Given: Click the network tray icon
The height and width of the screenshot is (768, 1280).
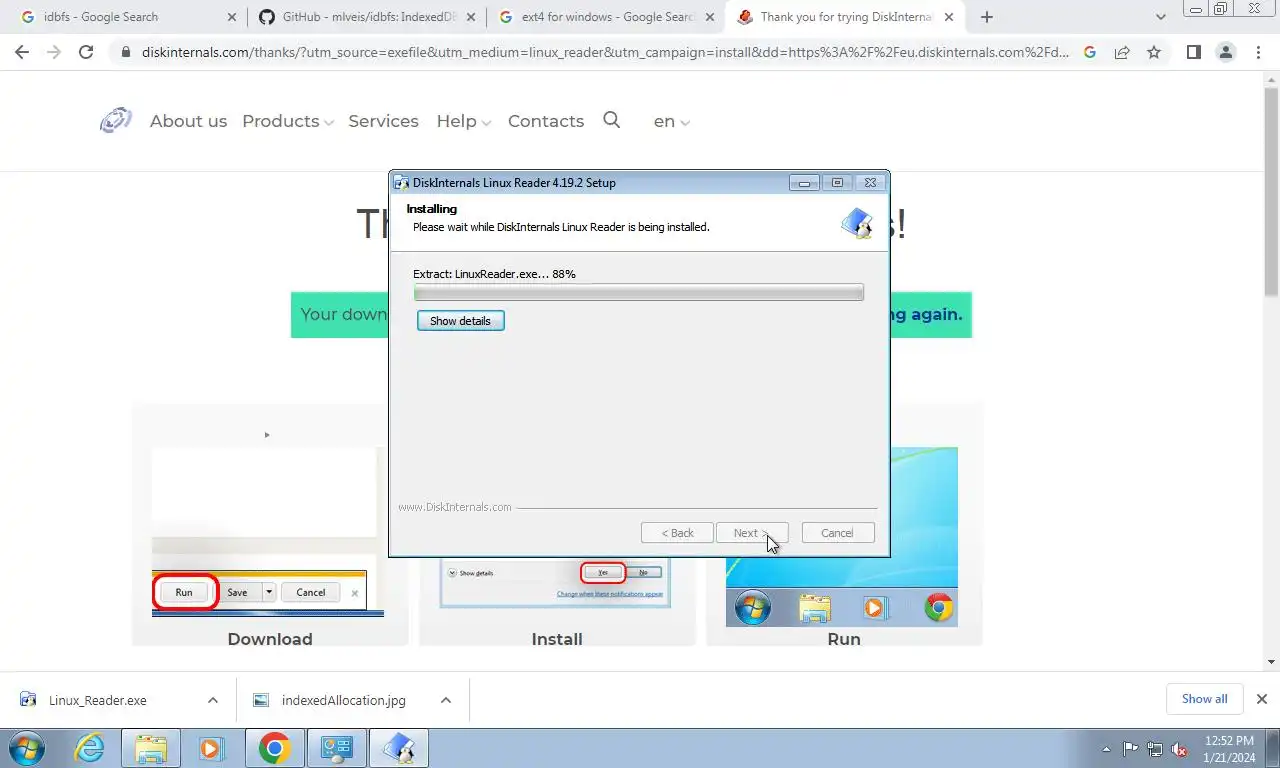Looking at the screenshot, I should pyautogui.click(x=1155, y=749).
